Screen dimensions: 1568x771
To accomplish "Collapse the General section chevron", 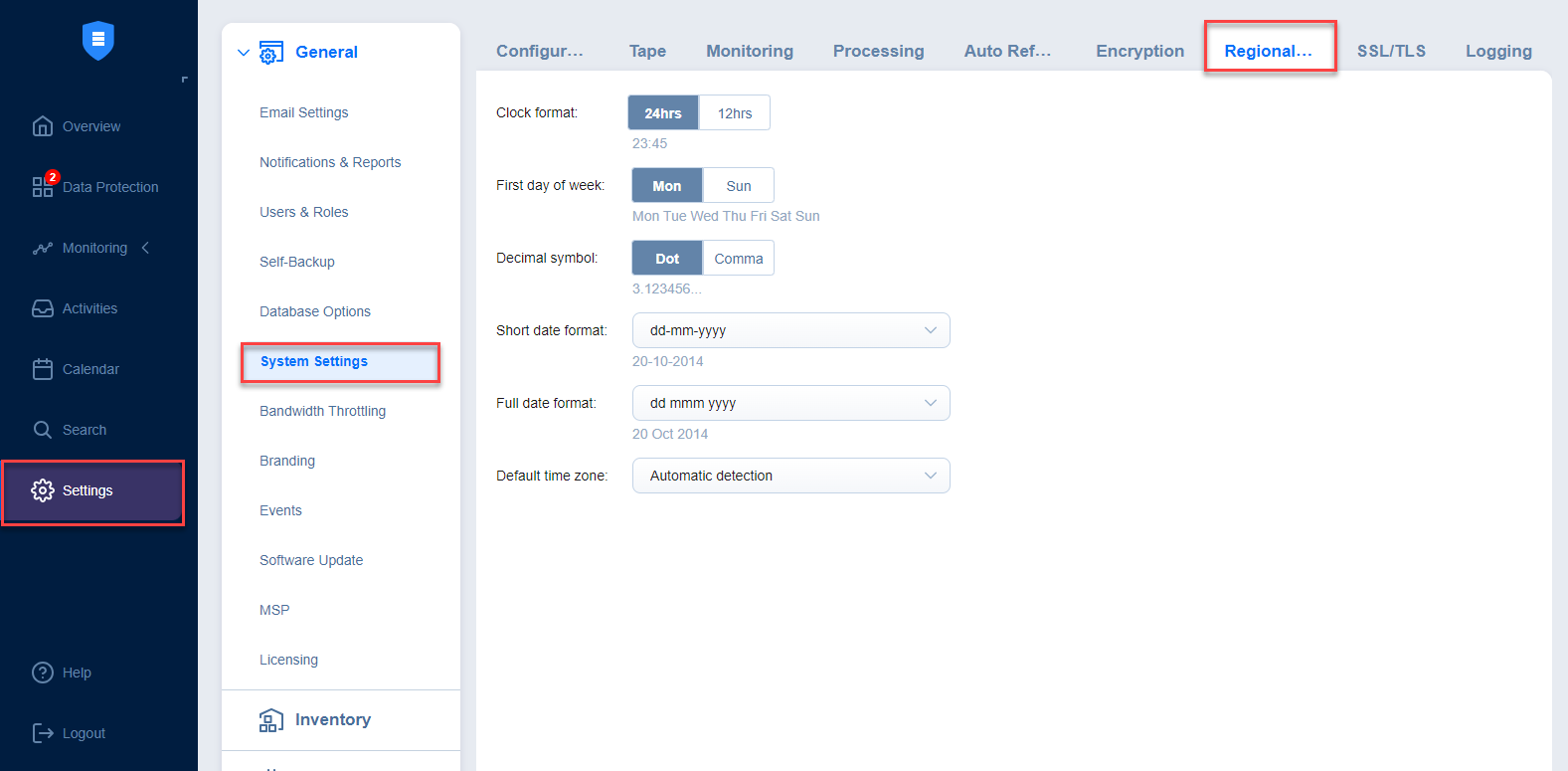I will tap(244, 53).
